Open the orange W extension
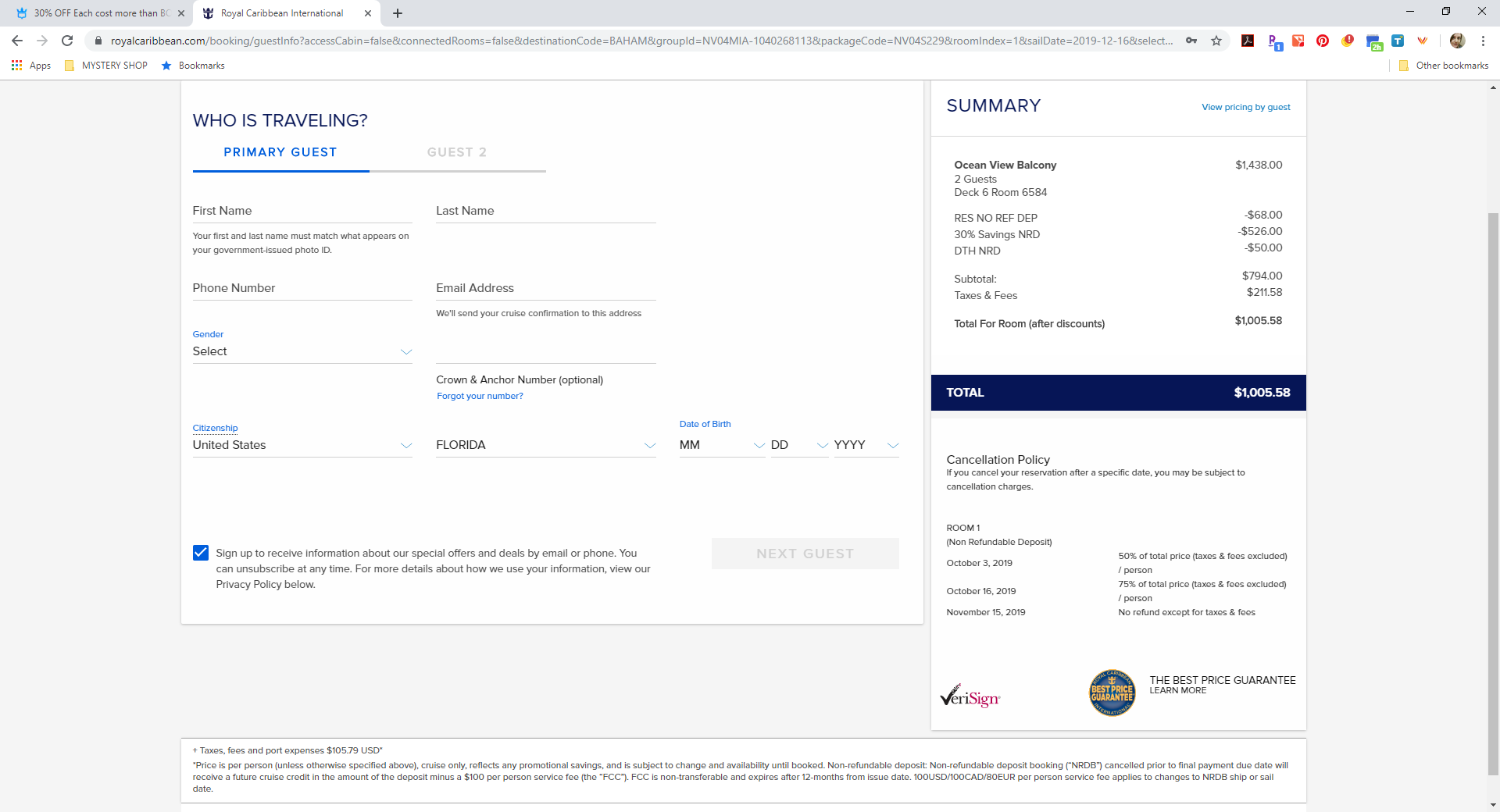This screenshot has height=812, width=1500. 1423,41
